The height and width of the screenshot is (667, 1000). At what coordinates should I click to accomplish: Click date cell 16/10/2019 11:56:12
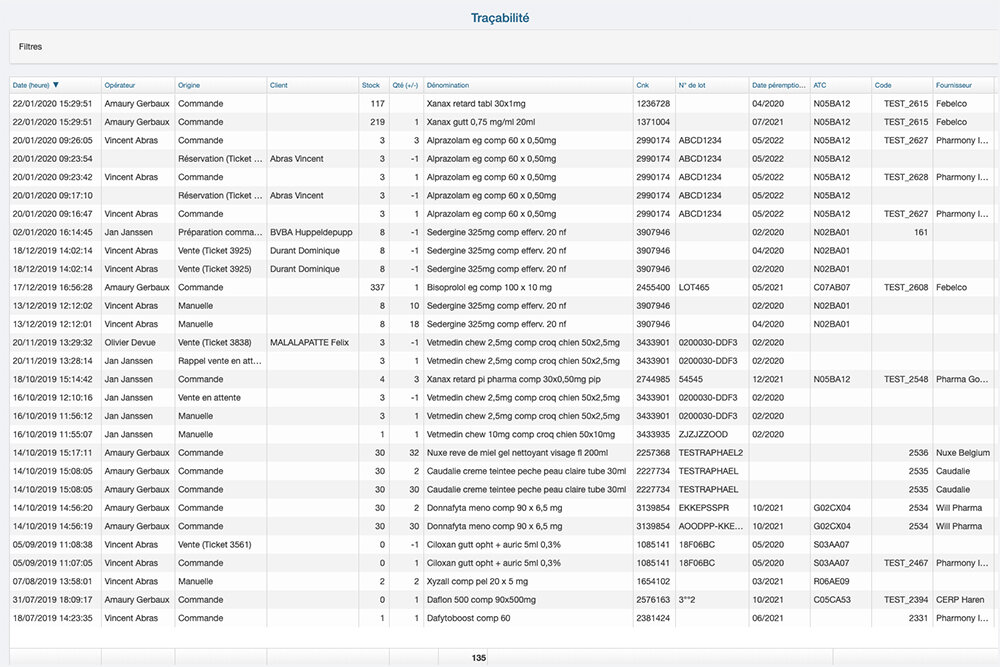[52, 416]
